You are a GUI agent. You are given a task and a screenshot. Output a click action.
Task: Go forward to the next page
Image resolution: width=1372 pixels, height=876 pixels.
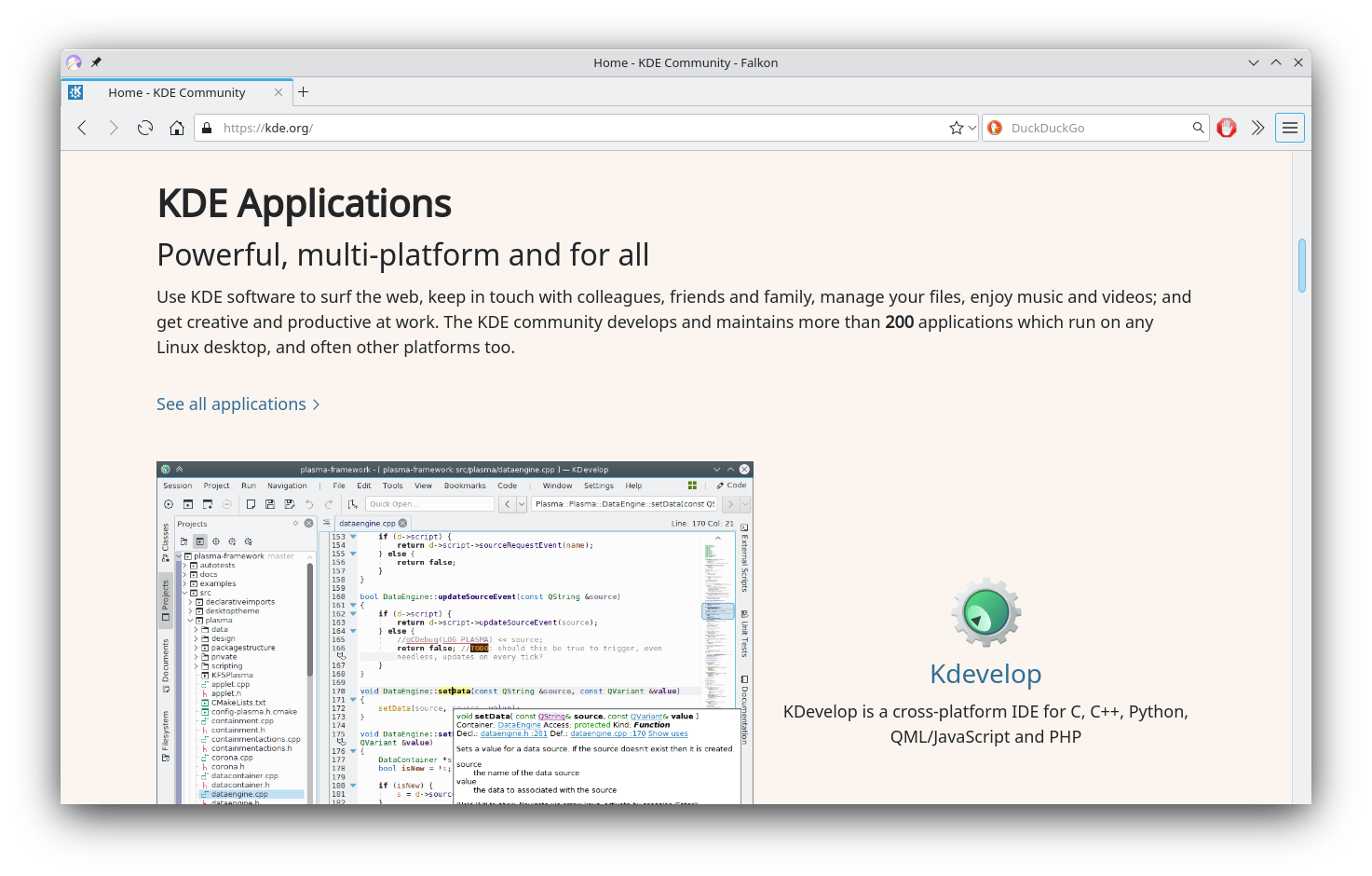(x=114, y=128)
